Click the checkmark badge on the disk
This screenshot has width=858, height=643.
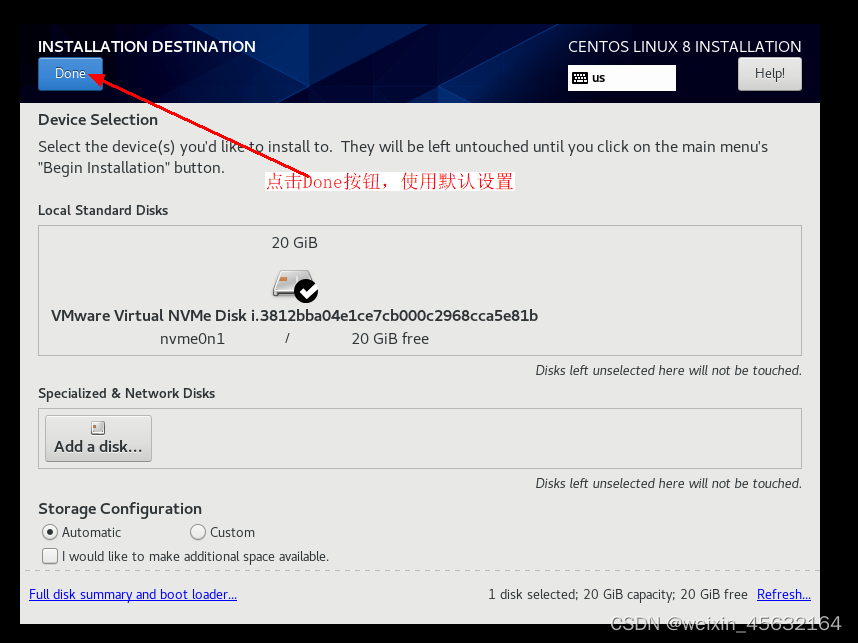(x=306, y=291)
